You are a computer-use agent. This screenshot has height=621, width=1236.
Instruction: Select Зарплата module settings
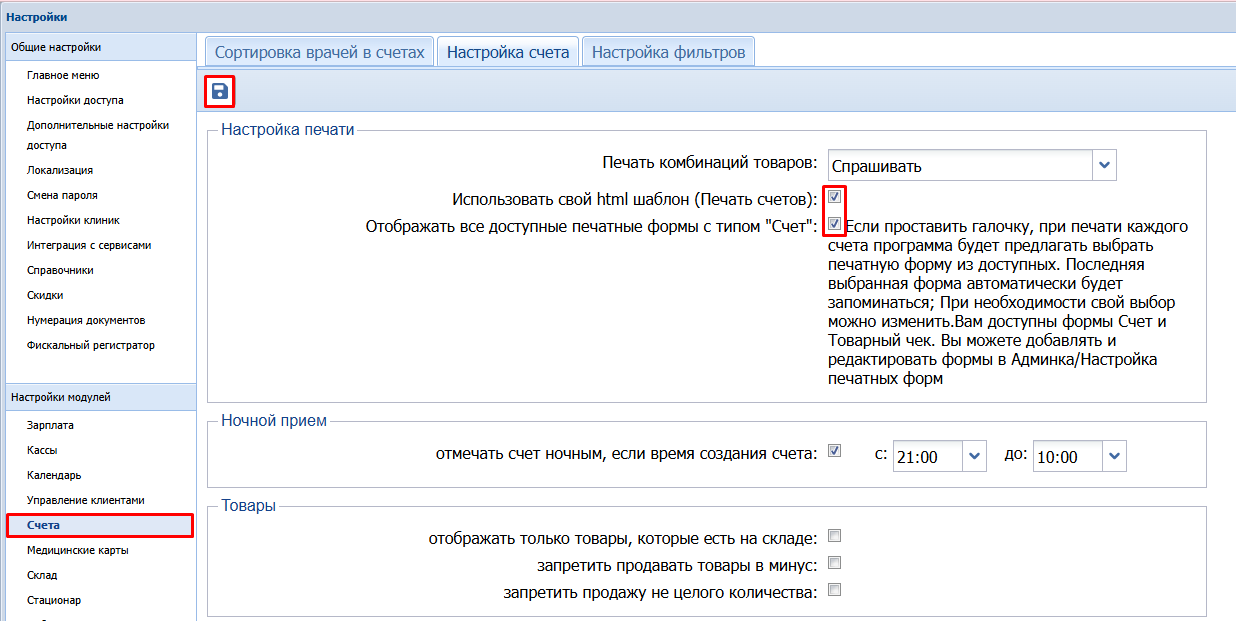point(50,425)
